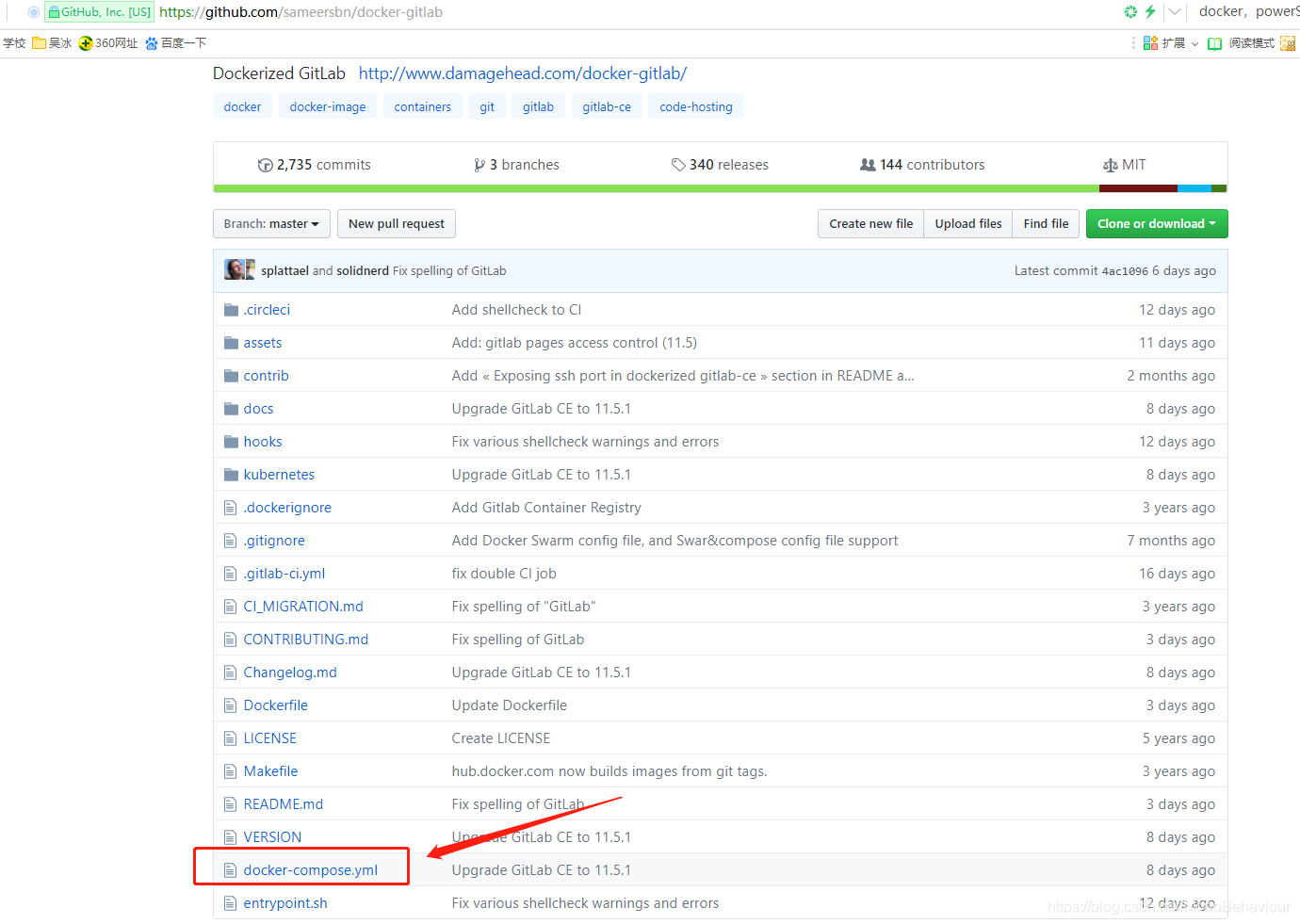View the 144 contributors page
This screenshot has width=1300, height=924.
pyautogui.click(x=922, y=165)
